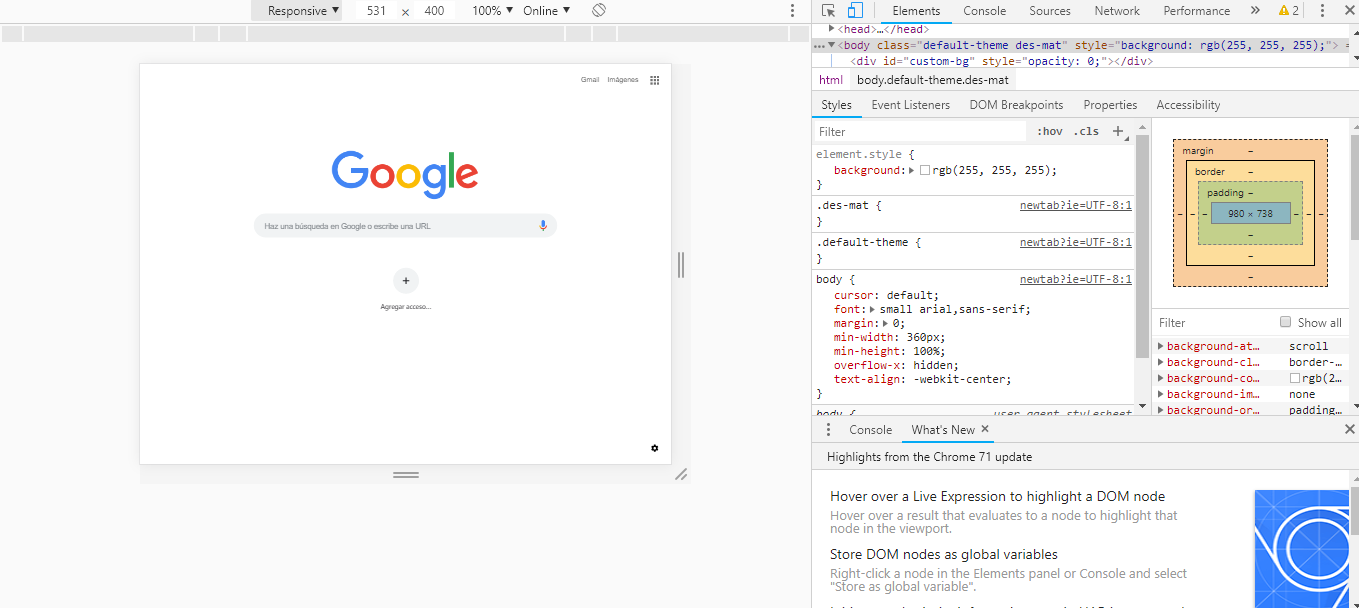
Task: Open the Online throttling dropdown
Action: click(547, 11)
